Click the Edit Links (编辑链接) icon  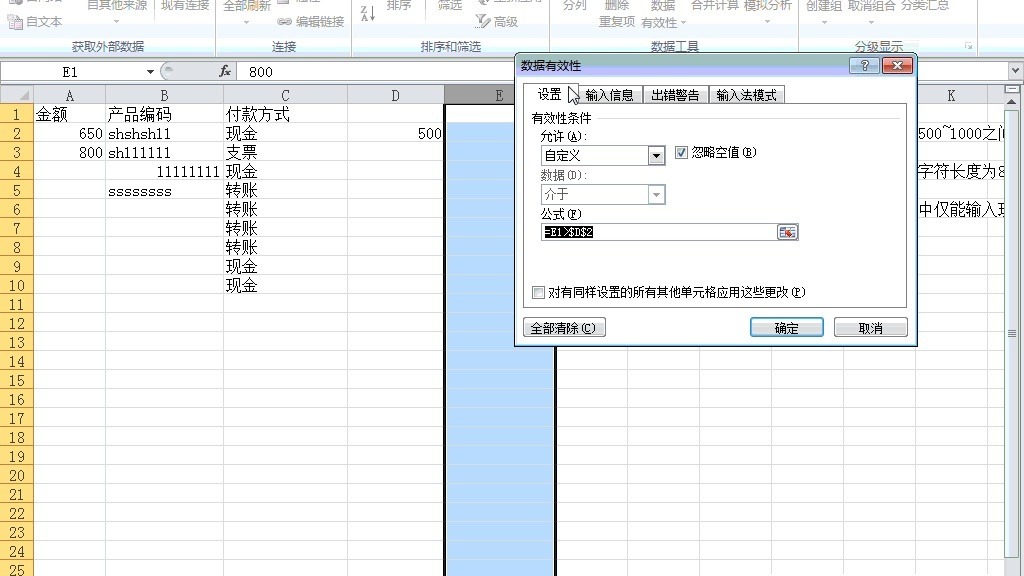284,22
